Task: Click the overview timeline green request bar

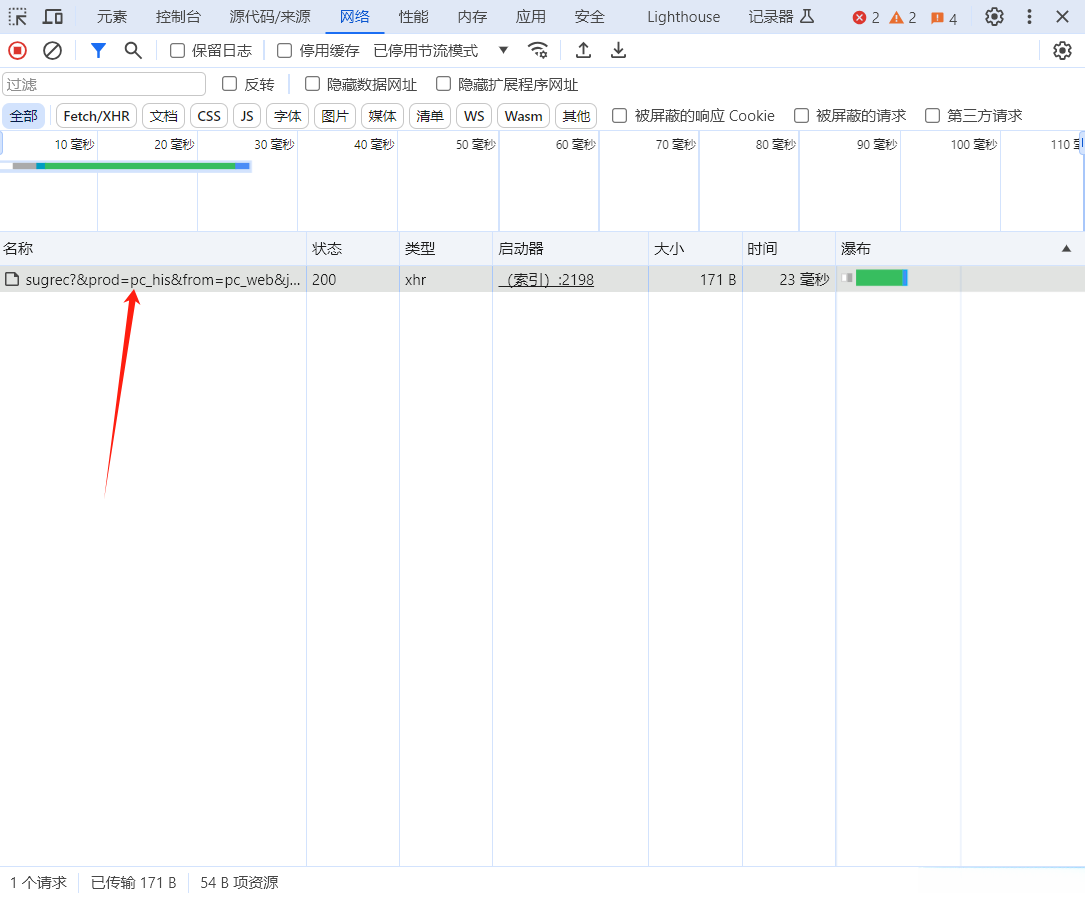Action: point(140,166)
